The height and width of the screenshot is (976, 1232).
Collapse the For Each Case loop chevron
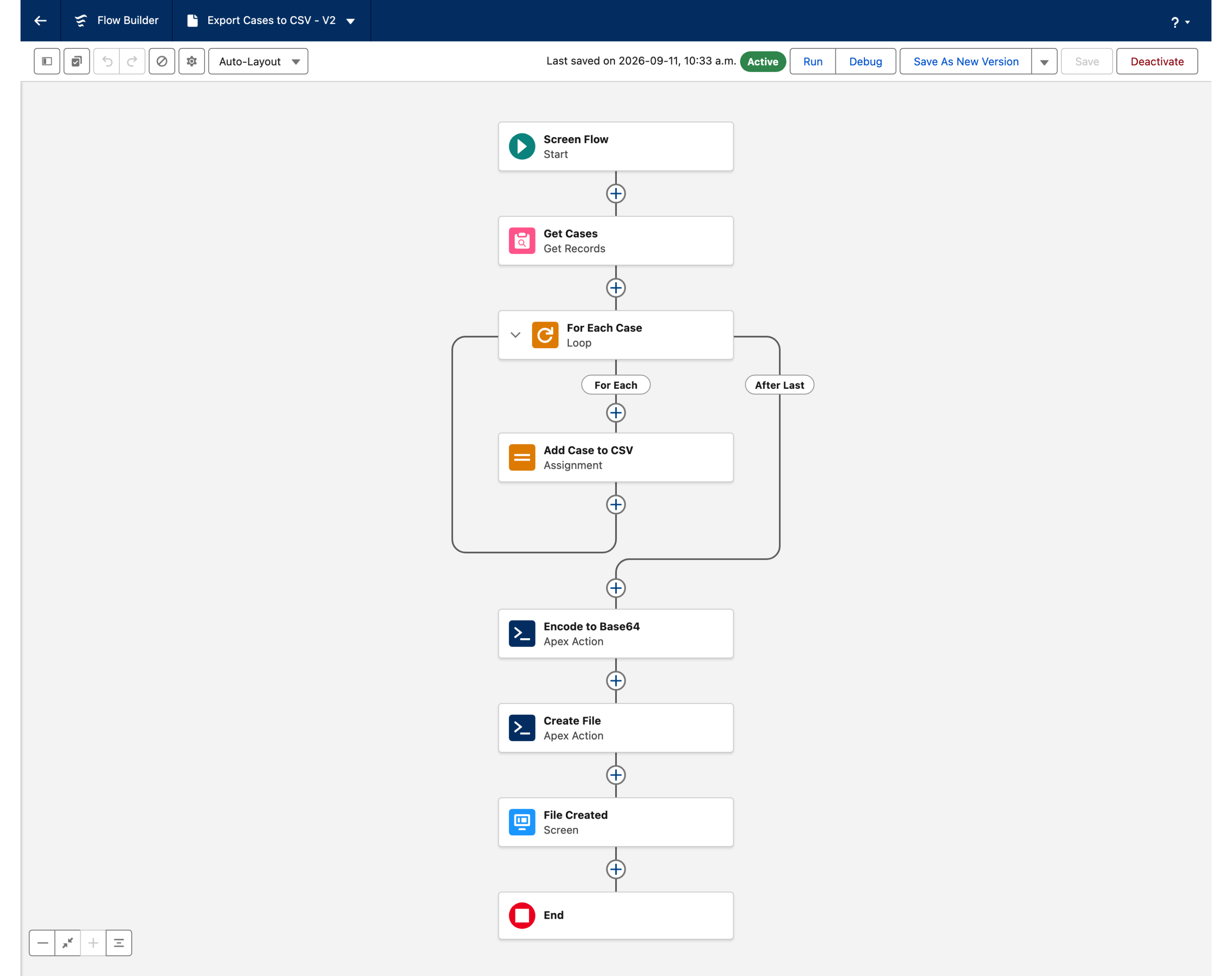pyautogui.click(x=515, y=335)
